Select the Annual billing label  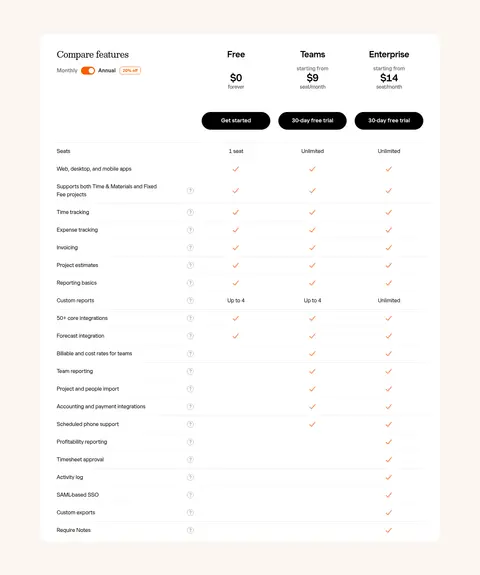point(107,70)
